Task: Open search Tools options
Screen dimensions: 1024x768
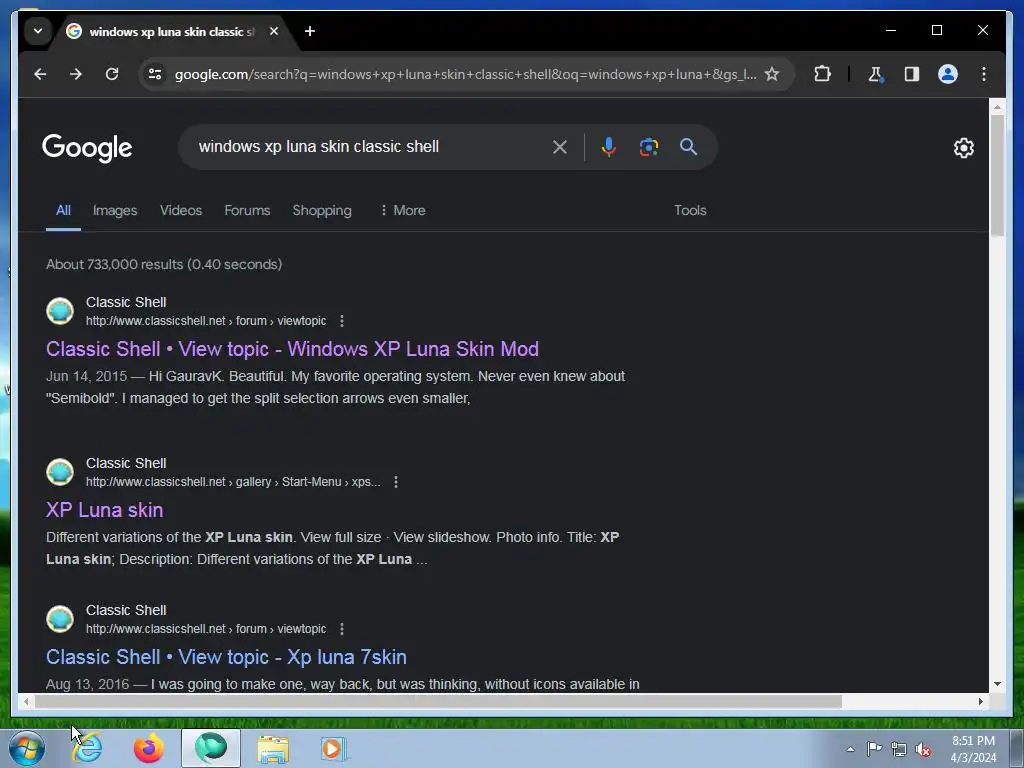Action: pos(690,210)
